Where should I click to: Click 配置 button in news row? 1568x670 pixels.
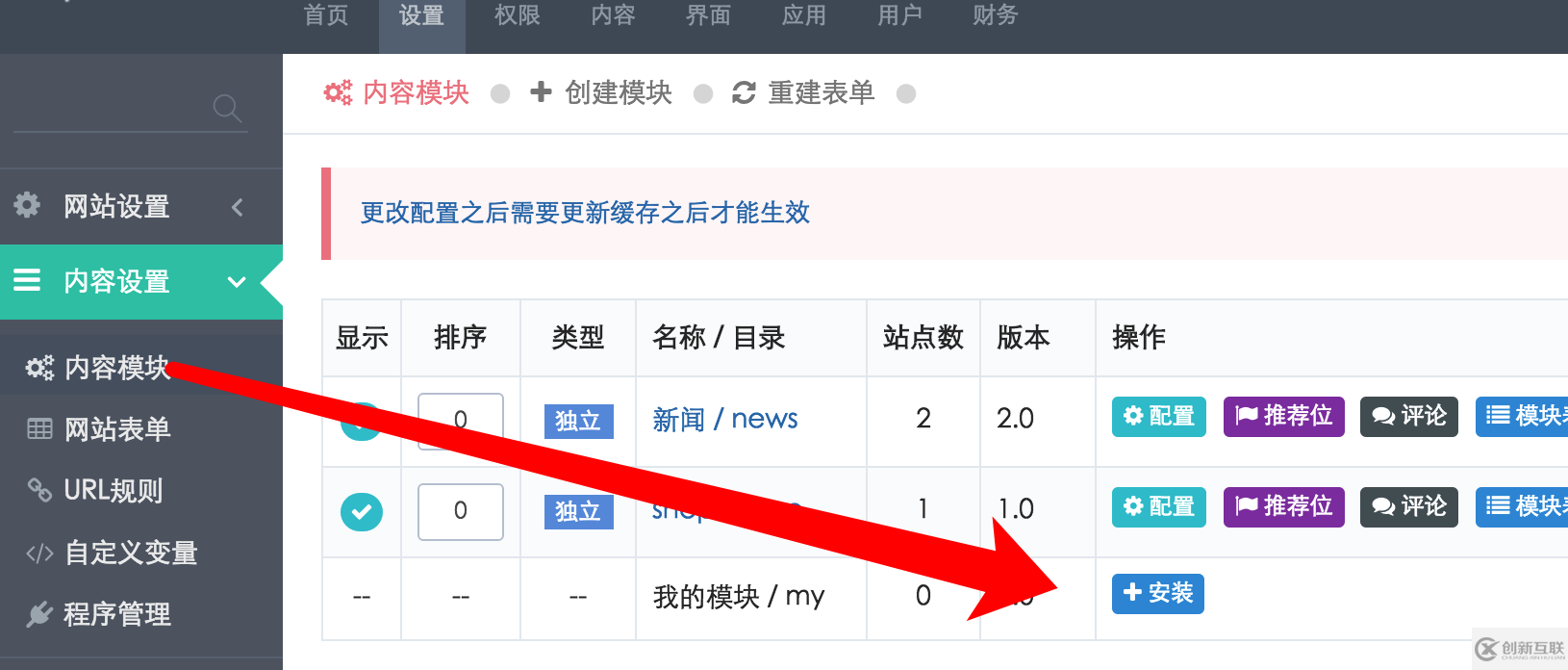click(x=1159, y=417)
